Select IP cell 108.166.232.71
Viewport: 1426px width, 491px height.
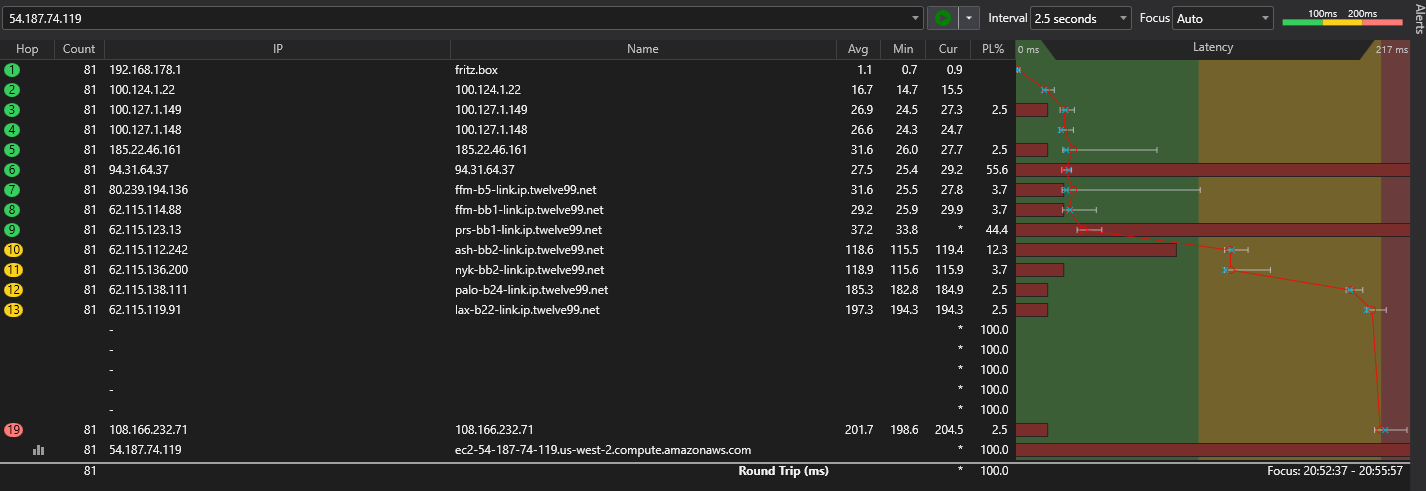pos(149,430)
